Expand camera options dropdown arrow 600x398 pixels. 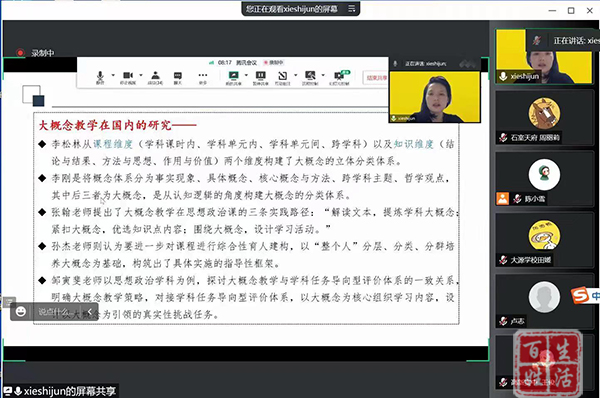click(x=141, y=75)
